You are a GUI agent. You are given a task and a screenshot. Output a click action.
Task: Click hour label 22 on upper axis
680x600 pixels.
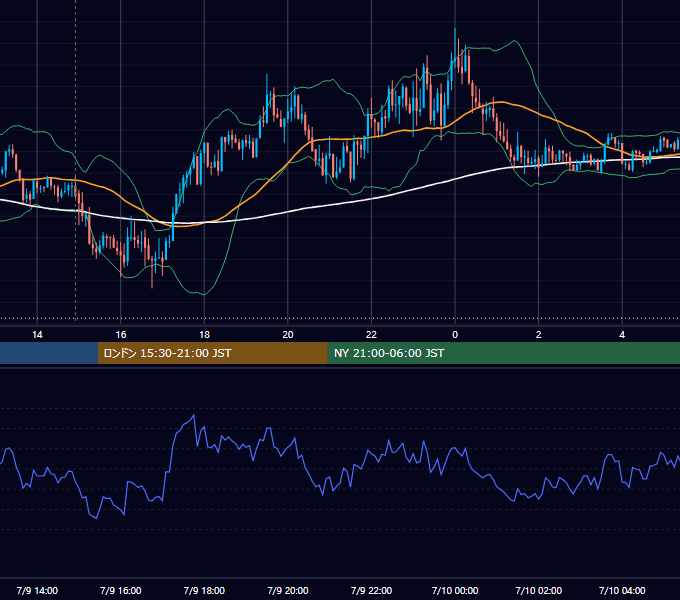point(371,335)
